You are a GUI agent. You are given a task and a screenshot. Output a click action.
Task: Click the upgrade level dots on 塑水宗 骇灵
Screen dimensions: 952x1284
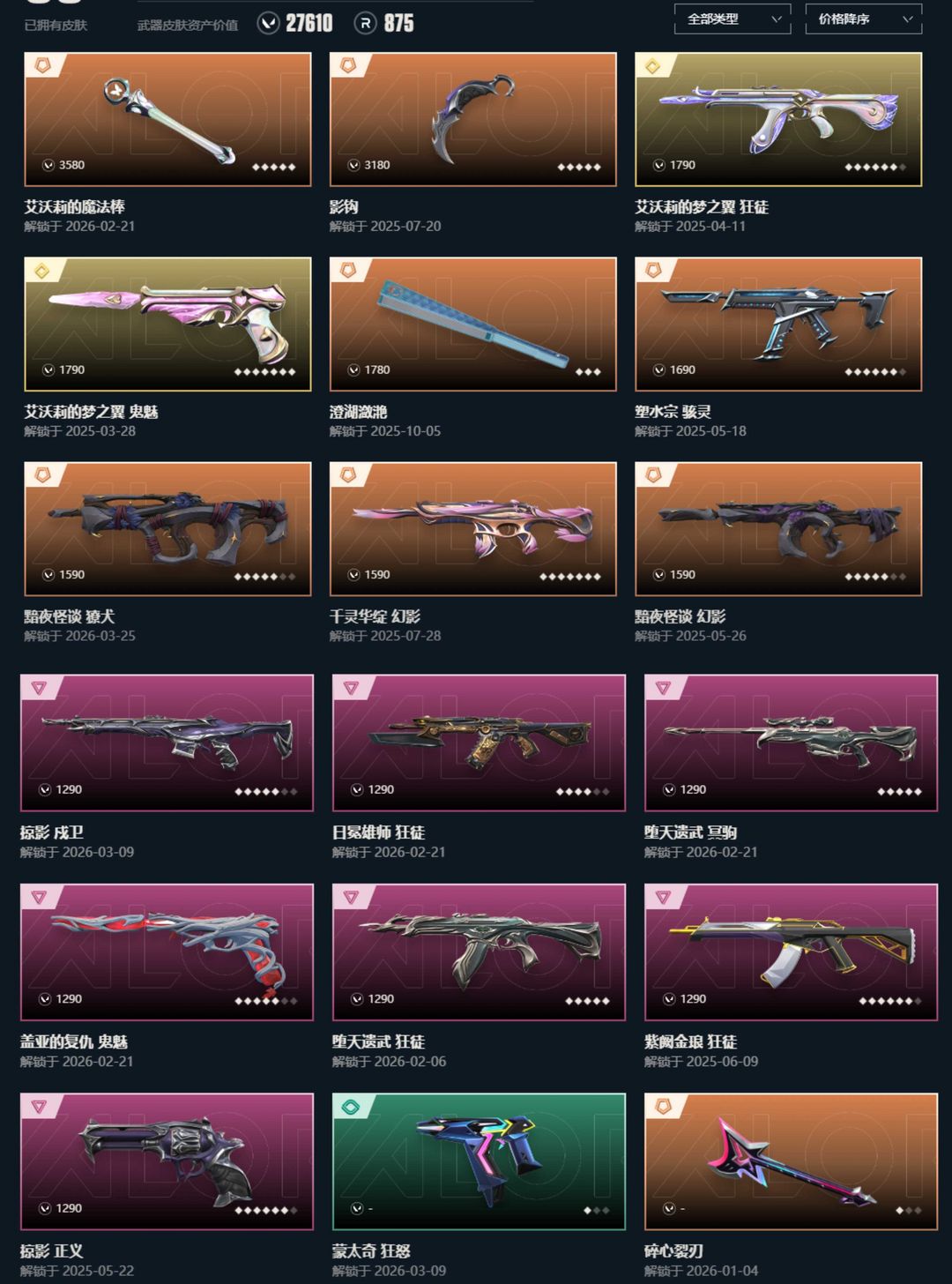[x=874, y=371]
